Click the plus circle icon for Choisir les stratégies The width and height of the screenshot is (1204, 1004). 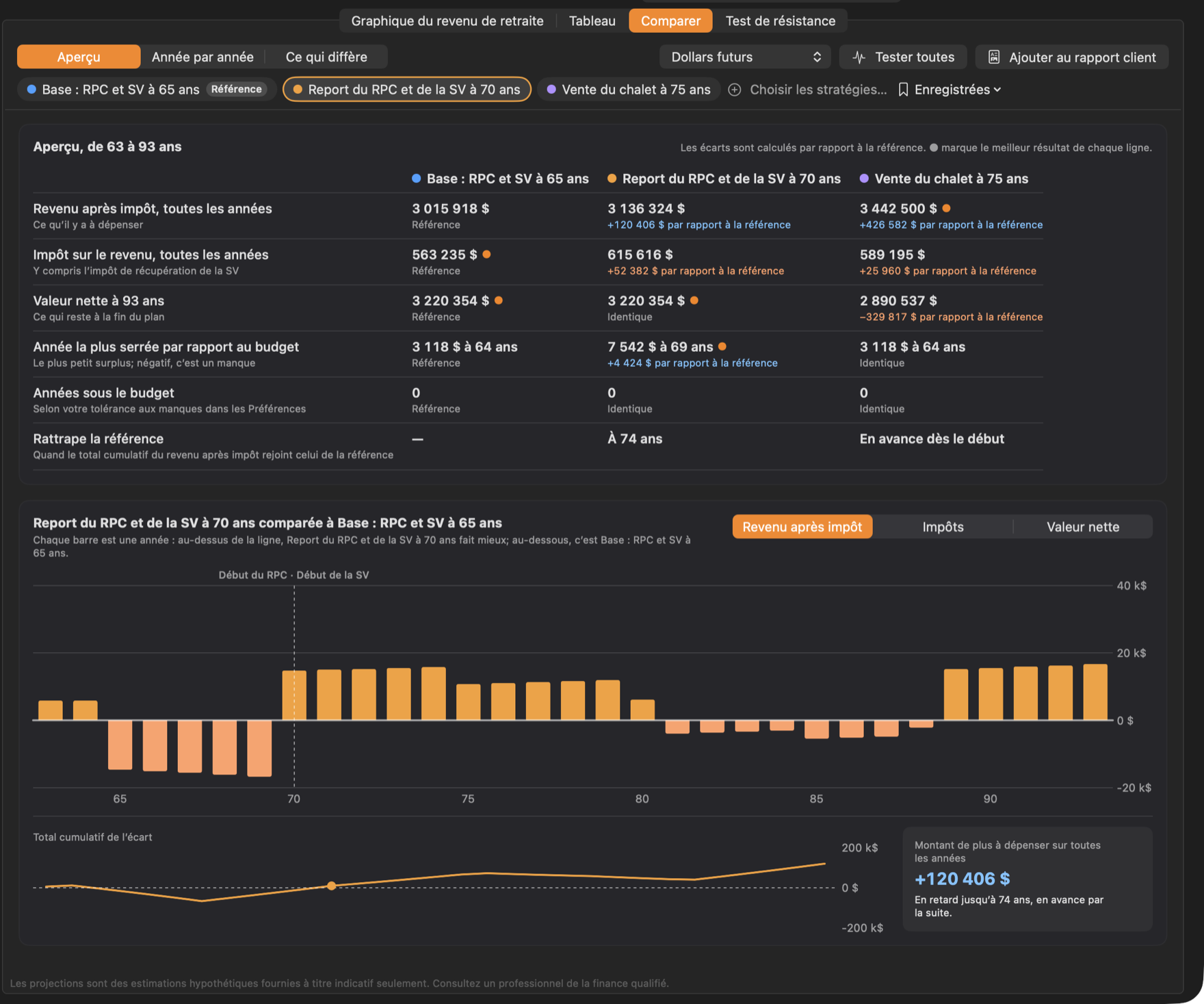[x=735, y=90]
